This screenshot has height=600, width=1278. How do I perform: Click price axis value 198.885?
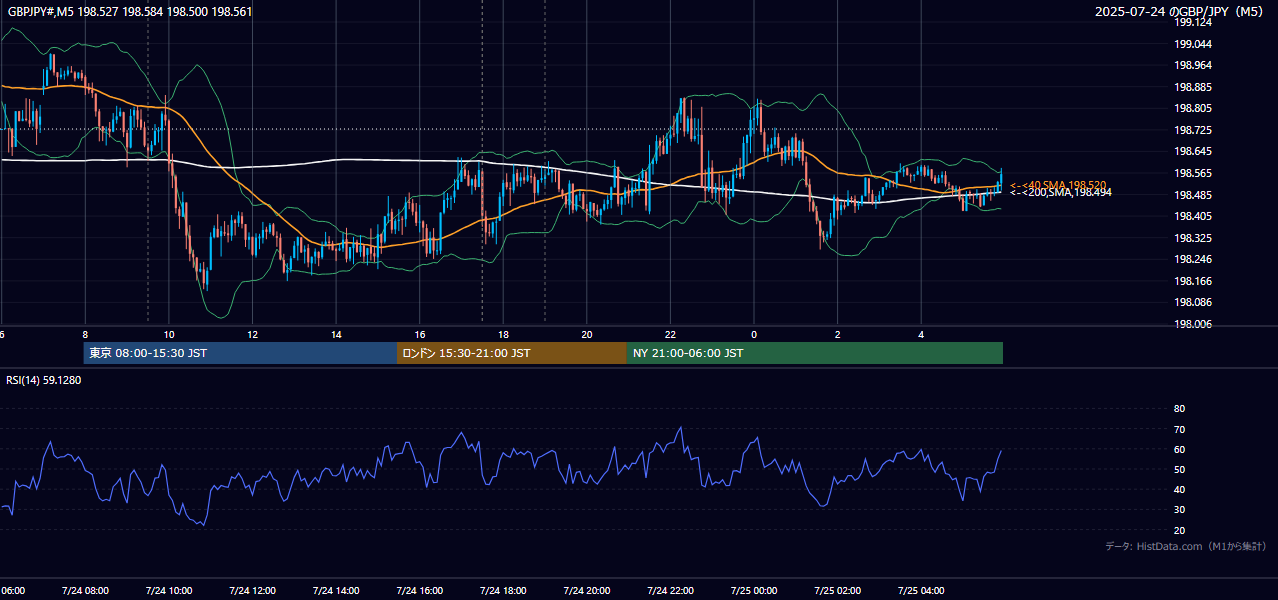coord(1193,87)
